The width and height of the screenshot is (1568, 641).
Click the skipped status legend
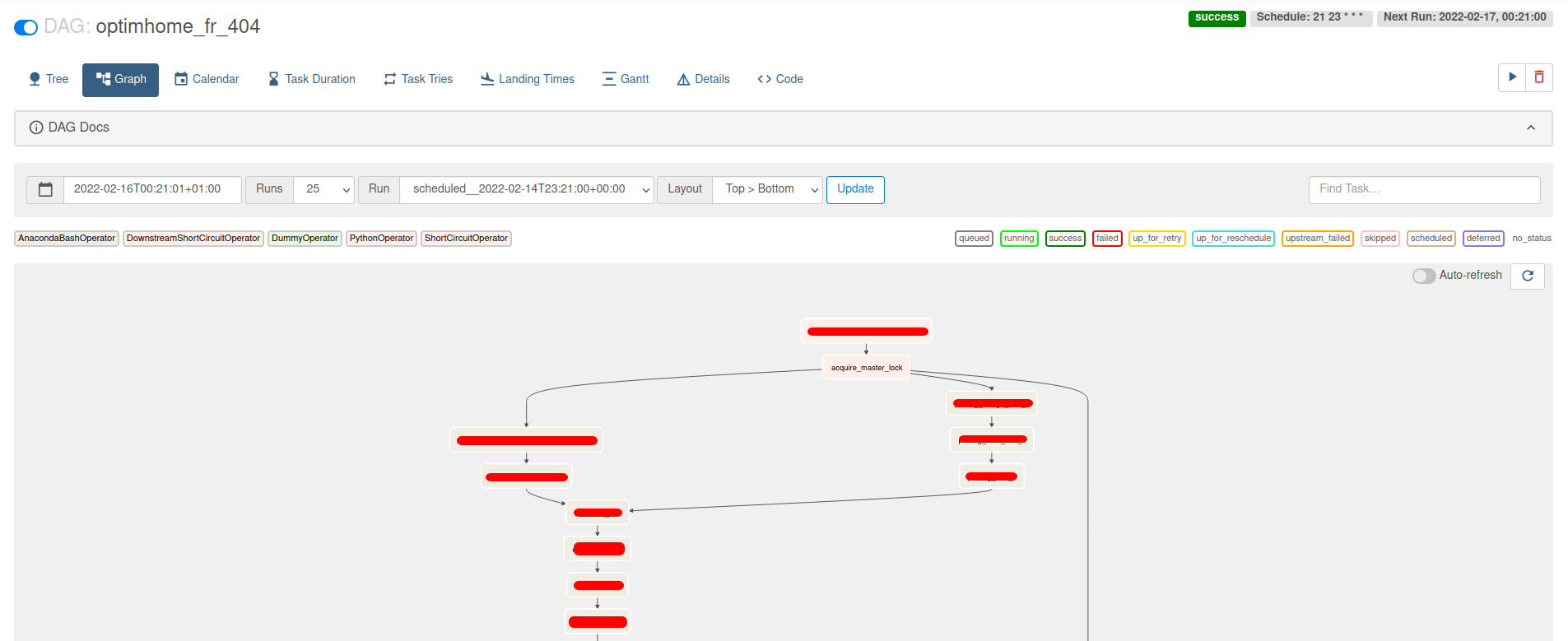pos(1380,239)
